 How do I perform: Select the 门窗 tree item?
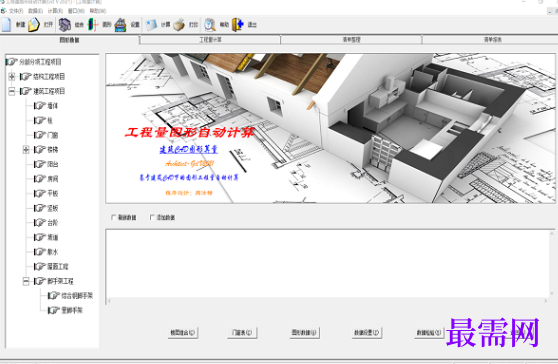[52, 135]
